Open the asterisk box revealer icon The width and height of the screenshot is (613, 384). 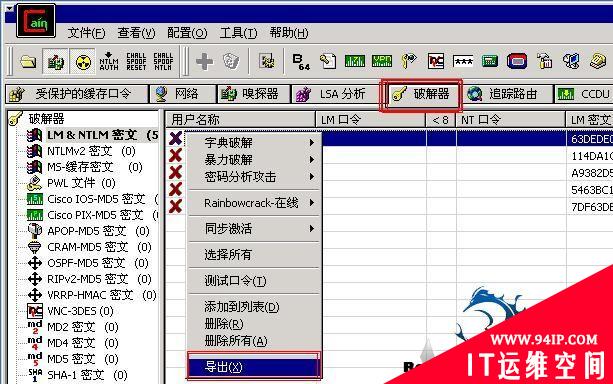462,61
